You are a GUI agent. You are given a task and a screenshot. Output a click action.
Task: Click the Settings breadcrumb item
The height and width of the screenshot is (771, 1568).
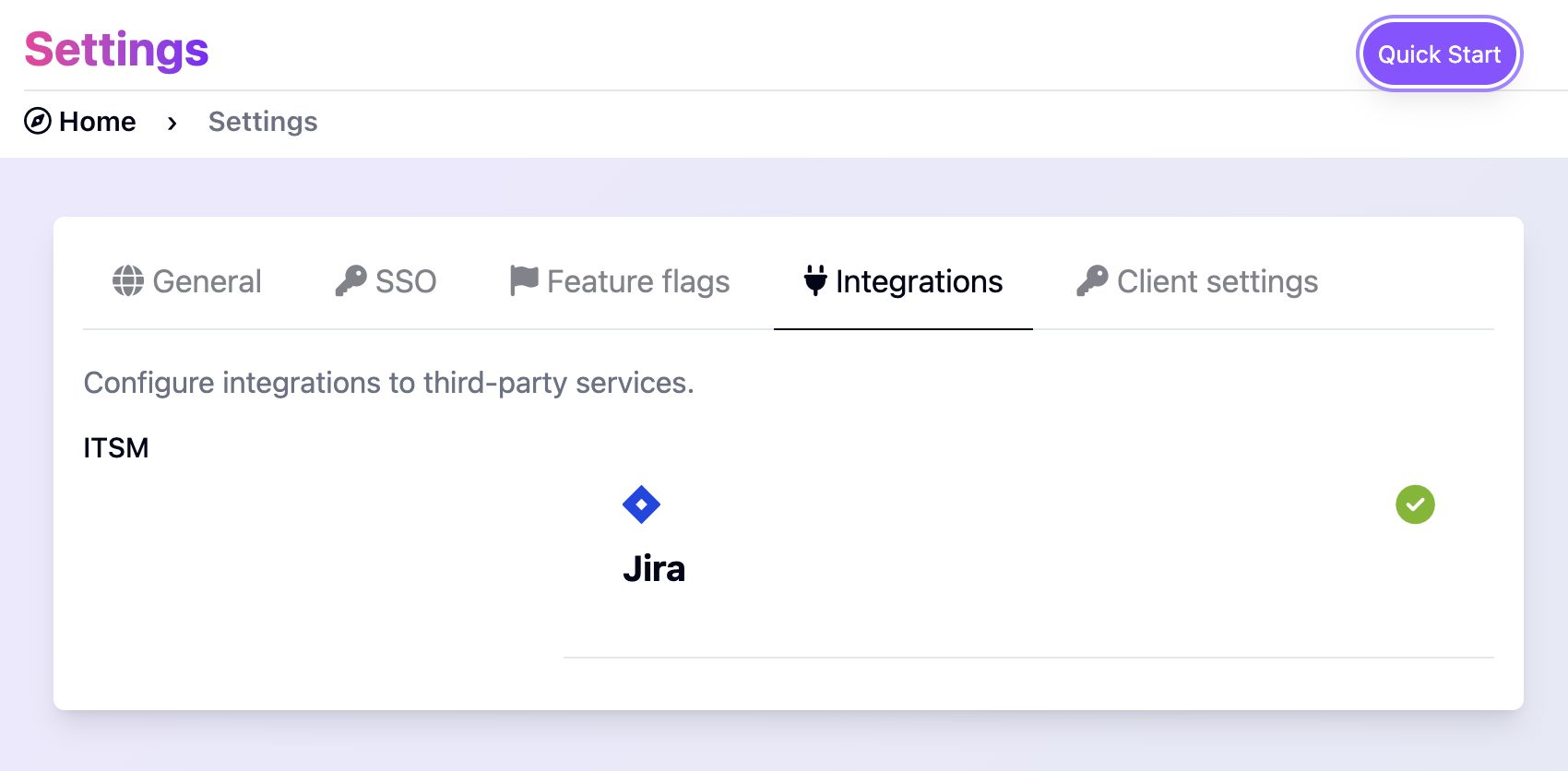263,122
